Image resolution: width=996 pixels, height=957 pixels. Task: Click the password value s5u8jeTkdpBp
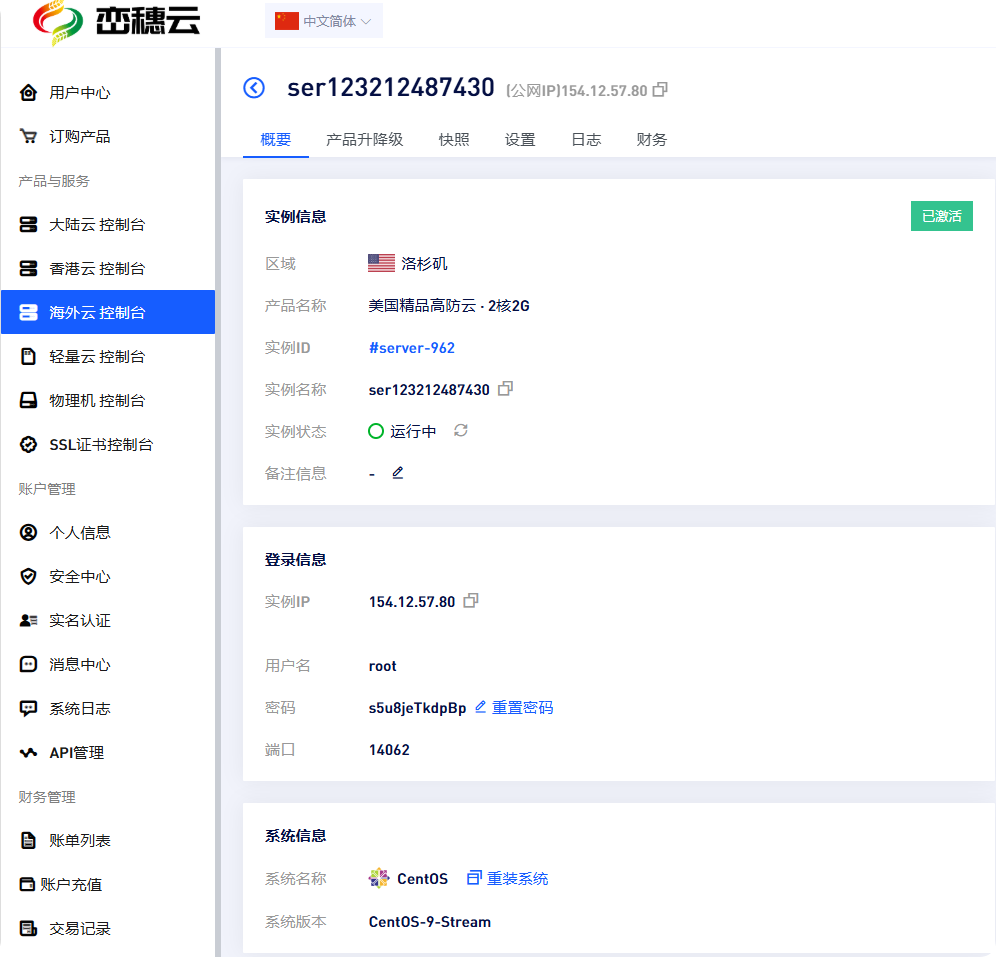click(x=417, y=707)
